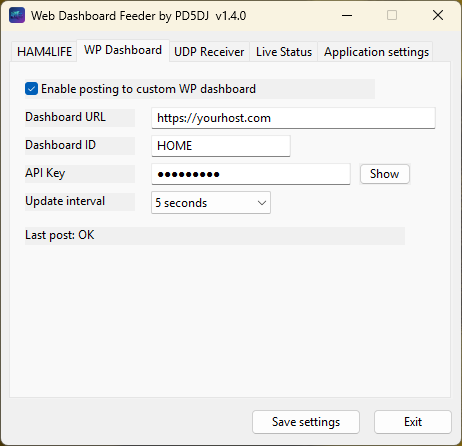Close the window with the X icon
This screenshot has width=462, height=446.
pos(438,15)
